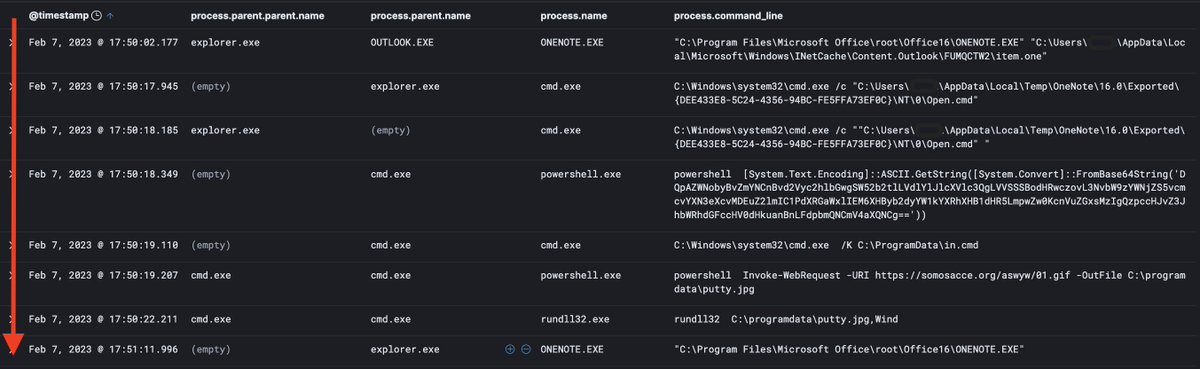
Task: Click (empty) grandparent cell in 17:50:17.945 row
Action: tap(211, 87)
